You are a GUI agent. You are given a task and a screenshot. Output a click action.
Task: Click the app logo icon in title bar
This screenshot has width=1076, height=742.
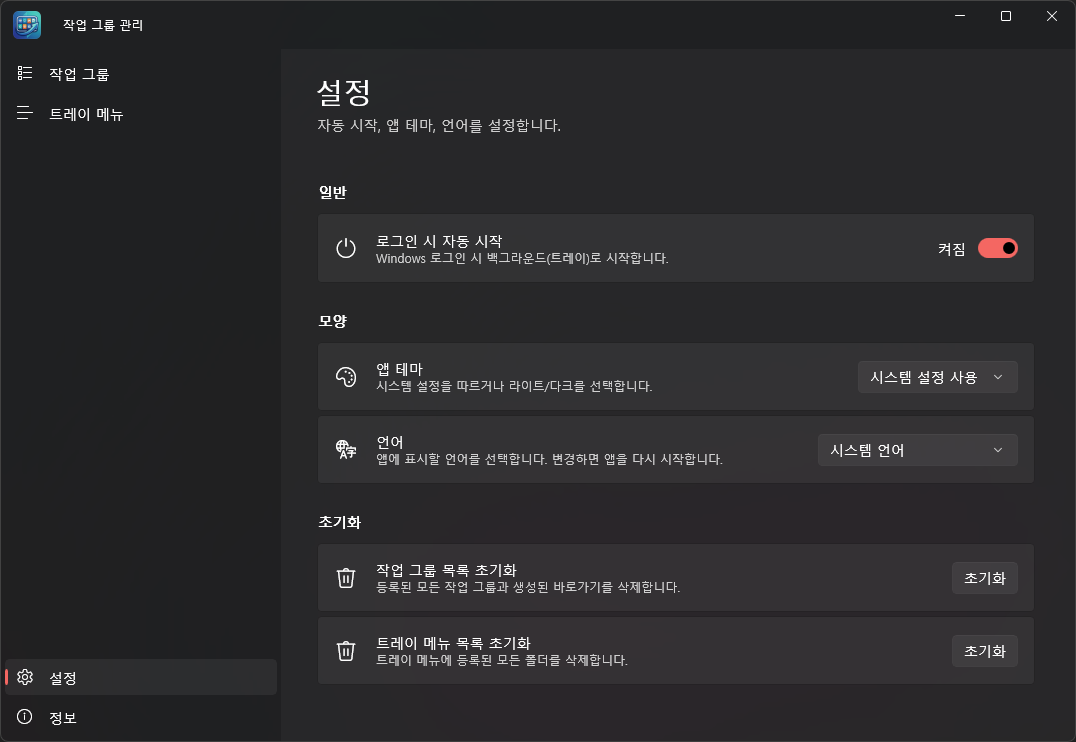(27, 25)
